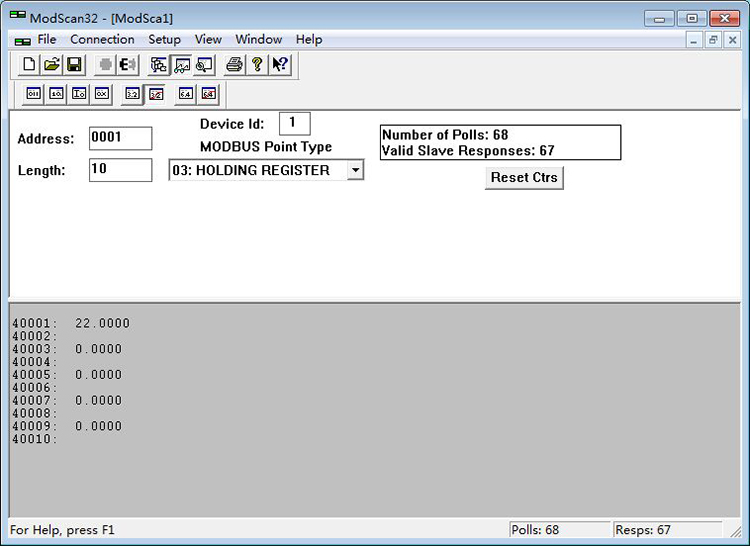Open the MODBUS Point Type dropdown arrow
This screenshot has width=750, height=546.
354,171
